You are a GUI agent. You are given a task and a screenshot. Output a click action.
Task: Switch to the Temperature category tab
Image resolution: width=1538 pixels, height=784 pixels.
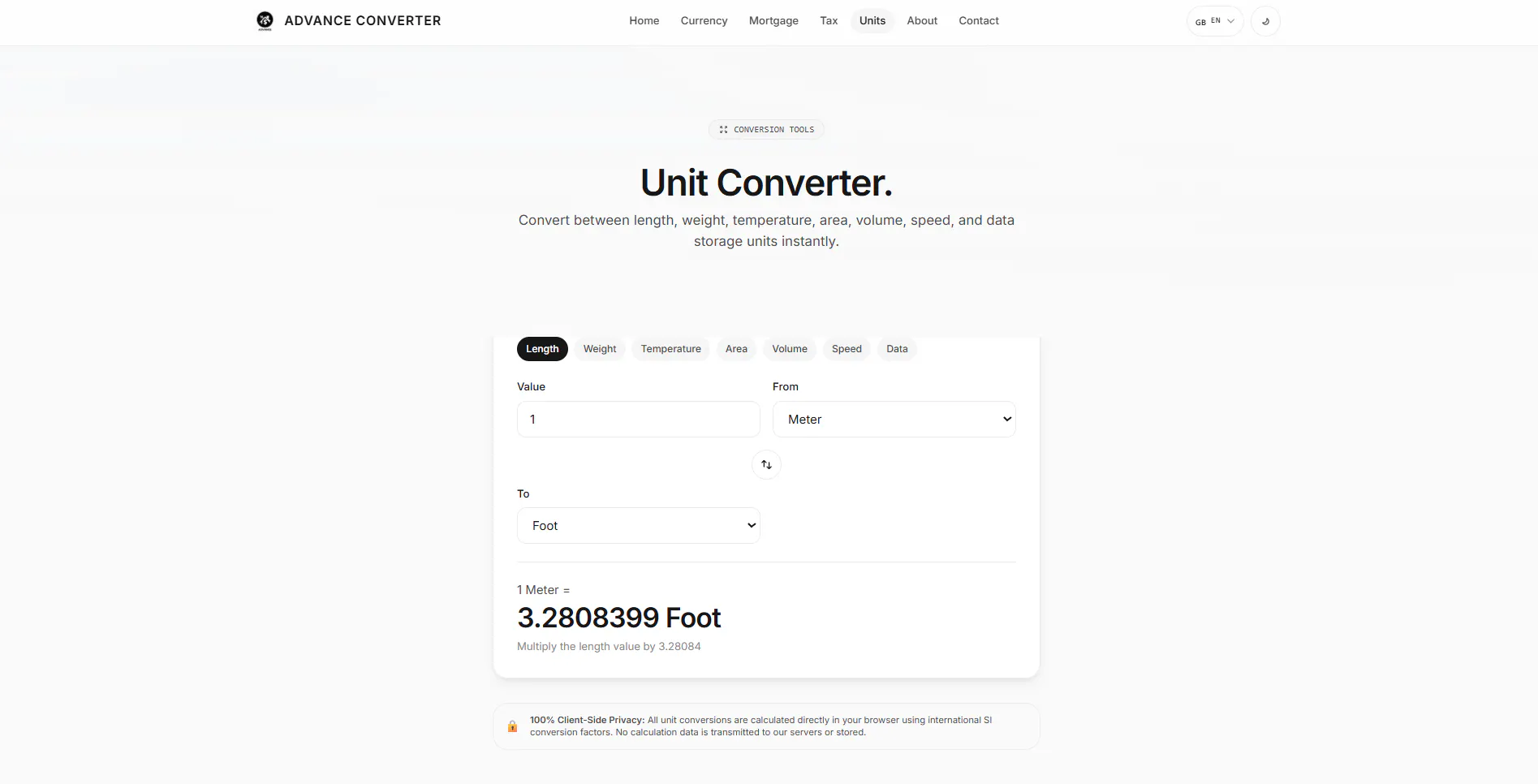pyautogui.click(x=671, y=349)
